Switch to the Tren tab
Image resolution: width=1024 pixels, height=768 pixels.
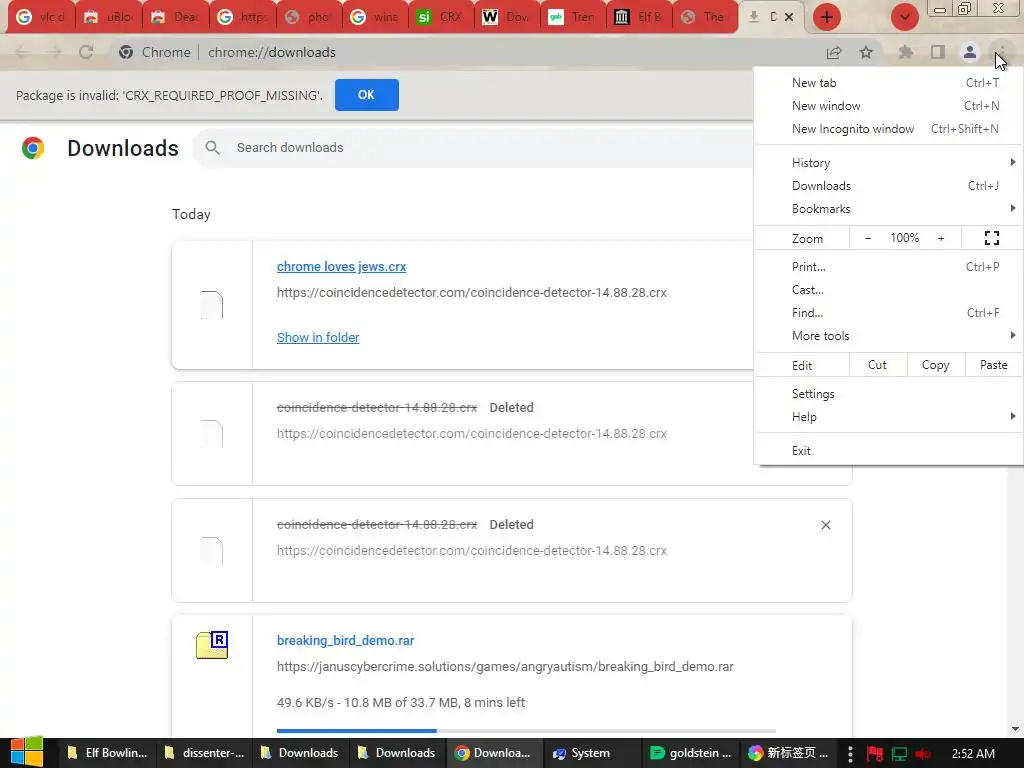[x=573, y=17]
